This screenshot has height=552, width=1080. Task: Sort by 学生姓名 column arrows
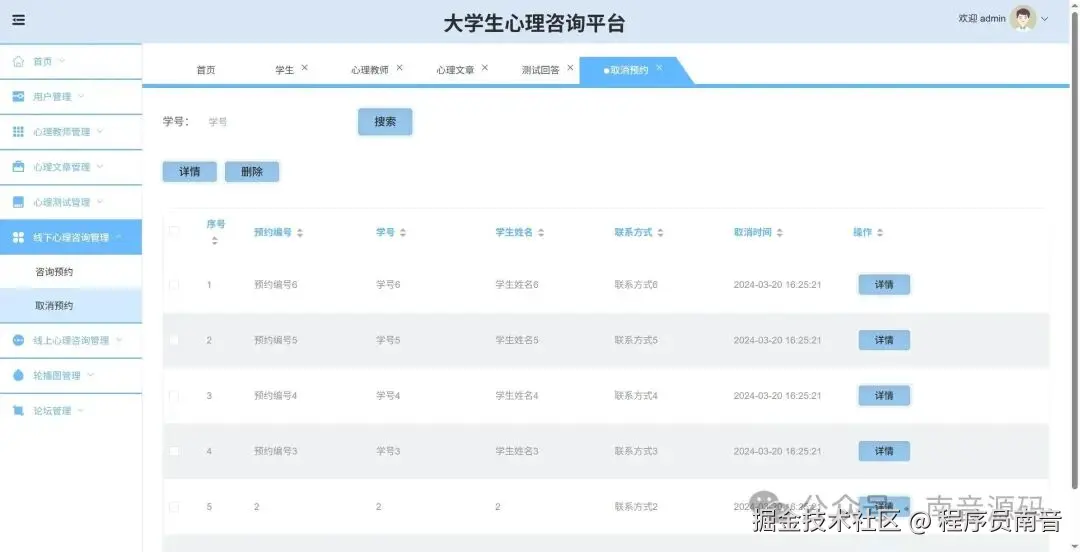[x=541, y=233]
